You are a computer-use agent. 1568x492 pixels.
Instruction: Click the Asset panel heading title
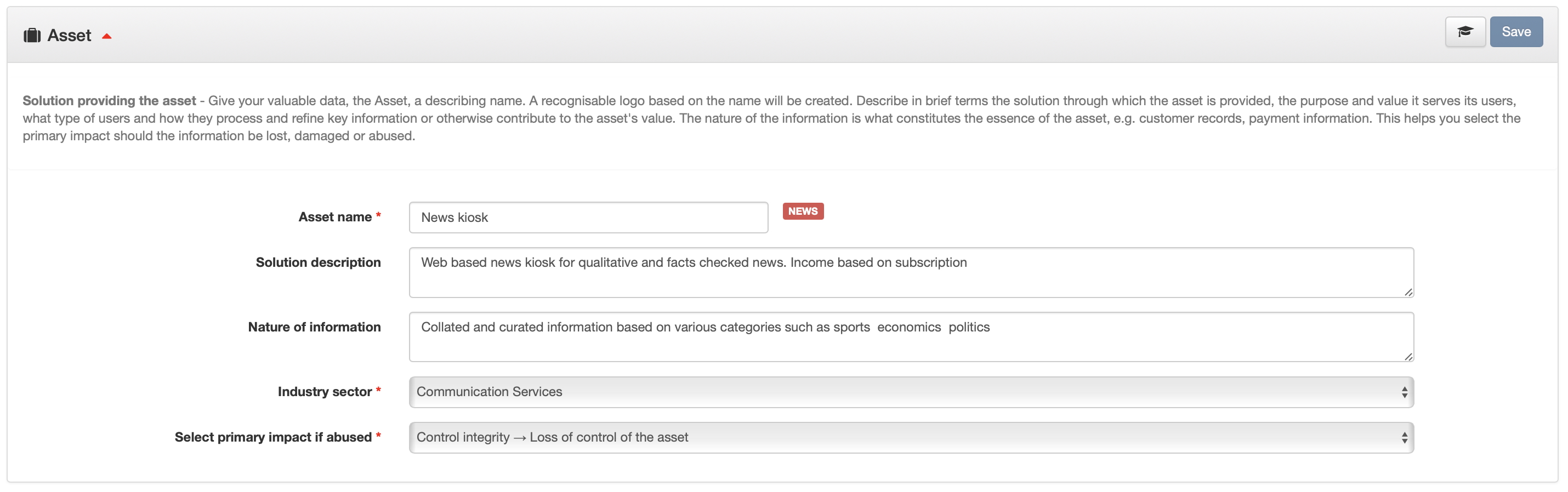[x=70, y=35]
